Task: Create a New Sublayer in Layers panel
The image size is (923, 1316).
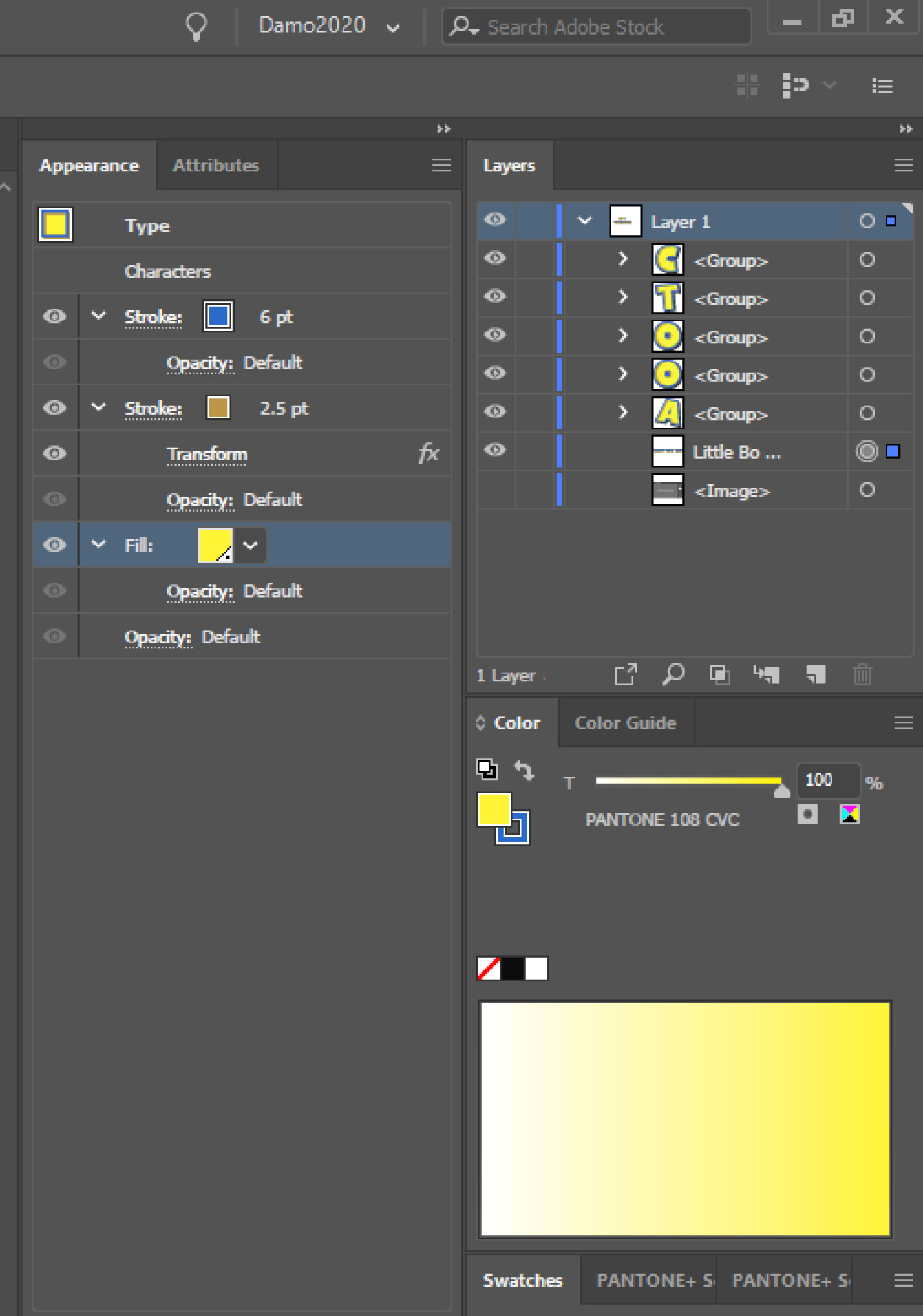Action: pyautogui.click(x=767, y=675)
